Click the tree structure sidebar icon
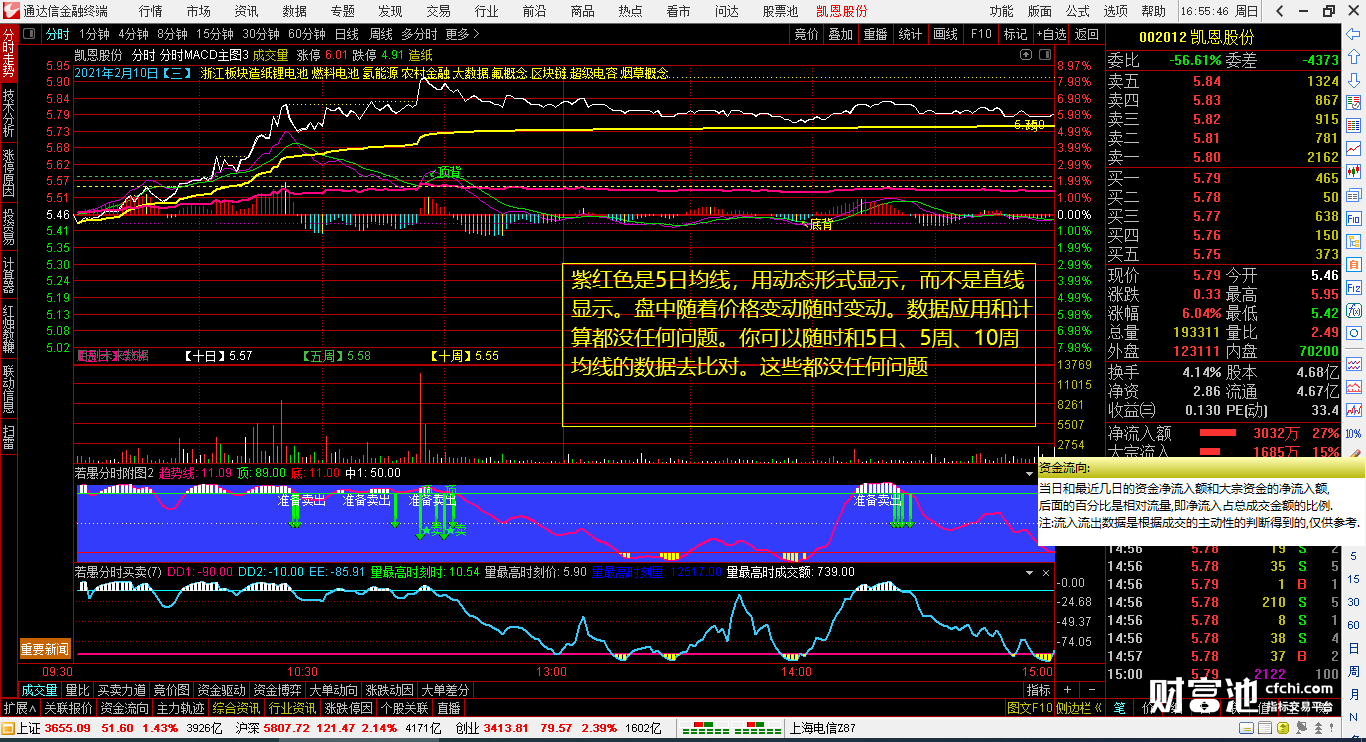The image size is (1366, 742). tap(1353, 241)
